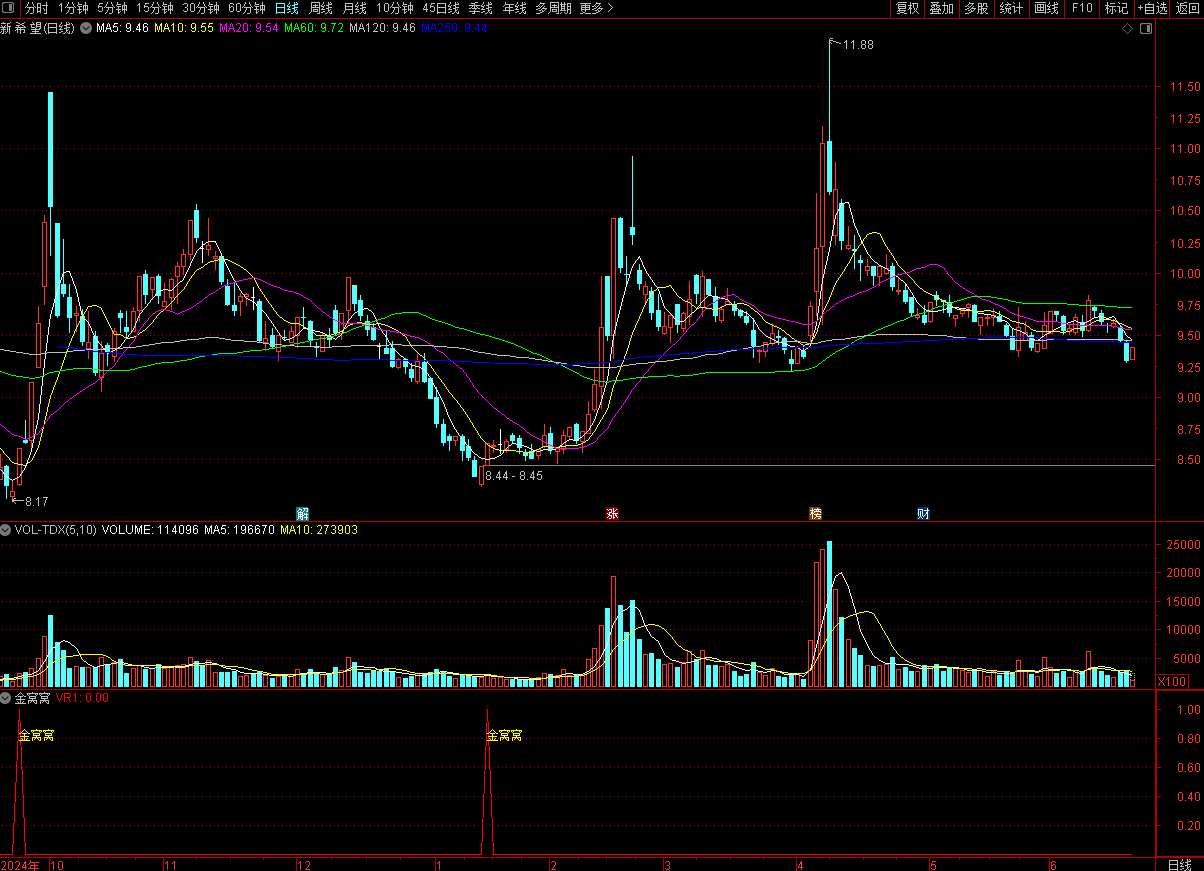The width and height of the screenshot is (1204, 871).
Task: Click the MA60: 9.72 indicator value
Action: (314, 28)
